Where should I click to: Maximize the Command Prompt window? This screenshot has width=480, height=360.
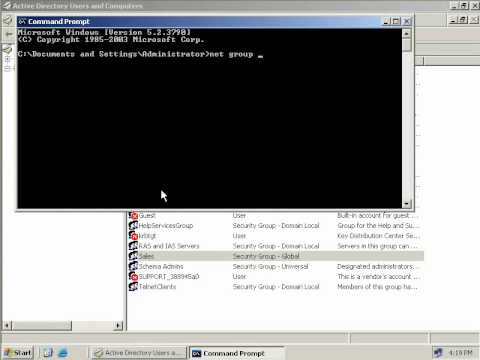point(396,21)
